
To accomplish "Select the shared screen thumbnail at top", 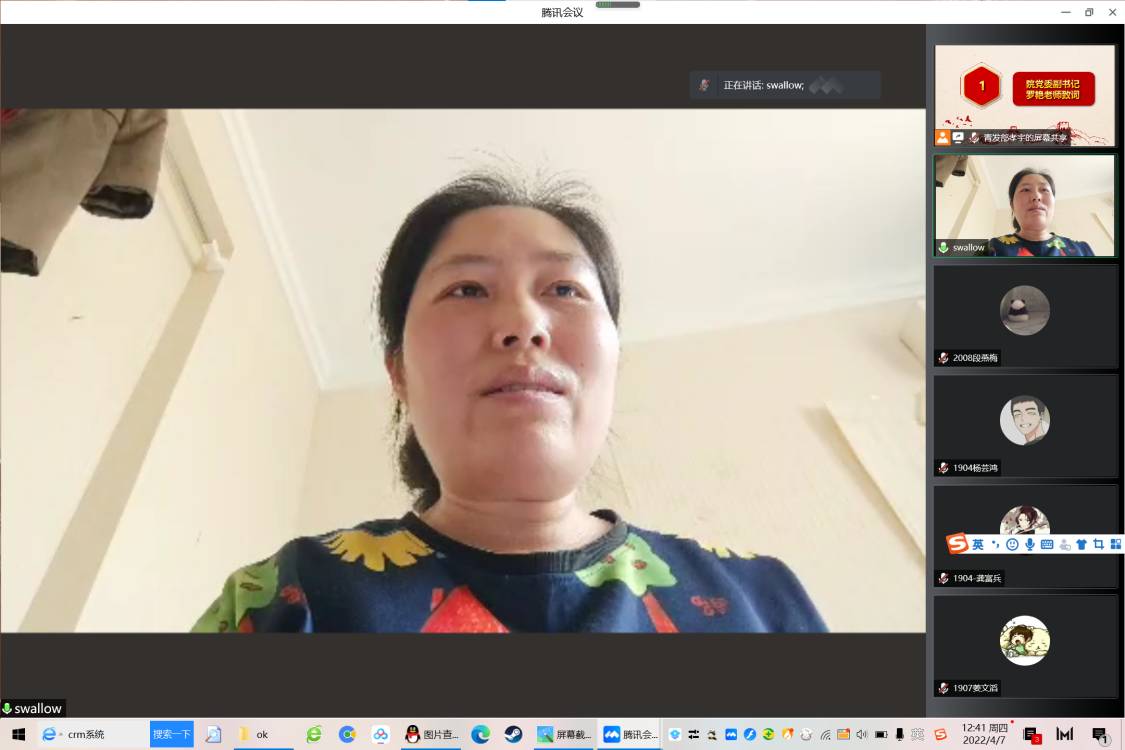I will (x=1025, y=95).
